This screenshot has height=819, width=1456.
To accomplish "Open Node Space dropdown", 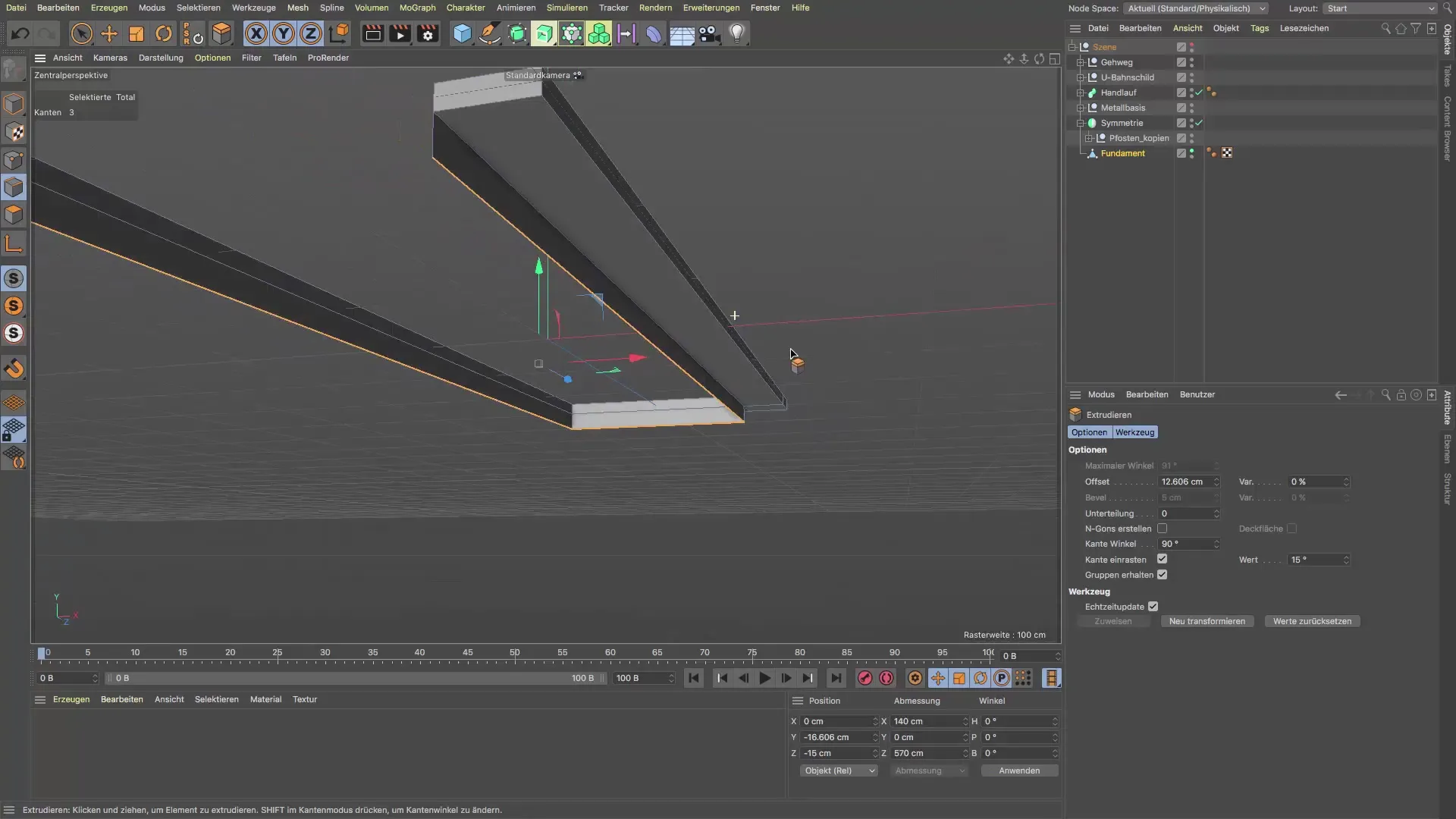I will pyautogui.click(x=1196, y=8).
